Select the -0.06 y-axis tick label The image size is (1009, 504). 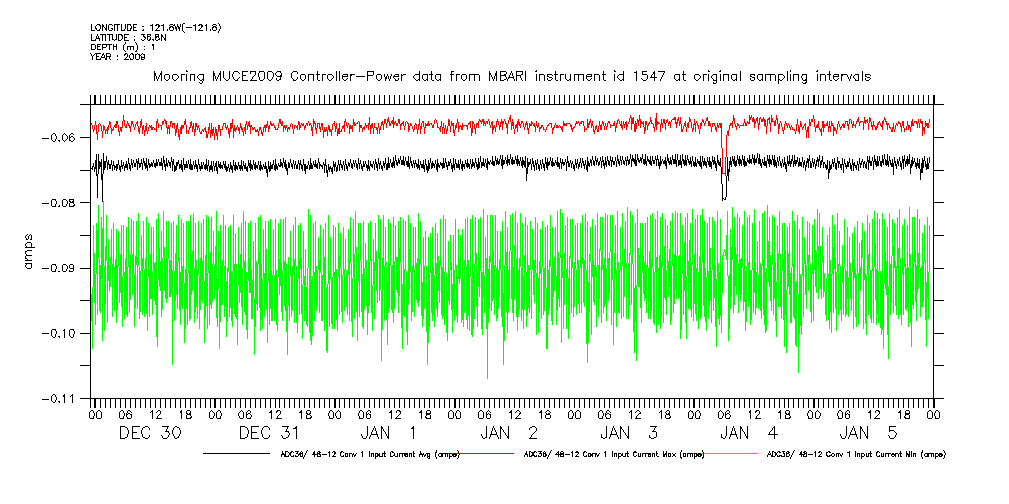[65, 137]
